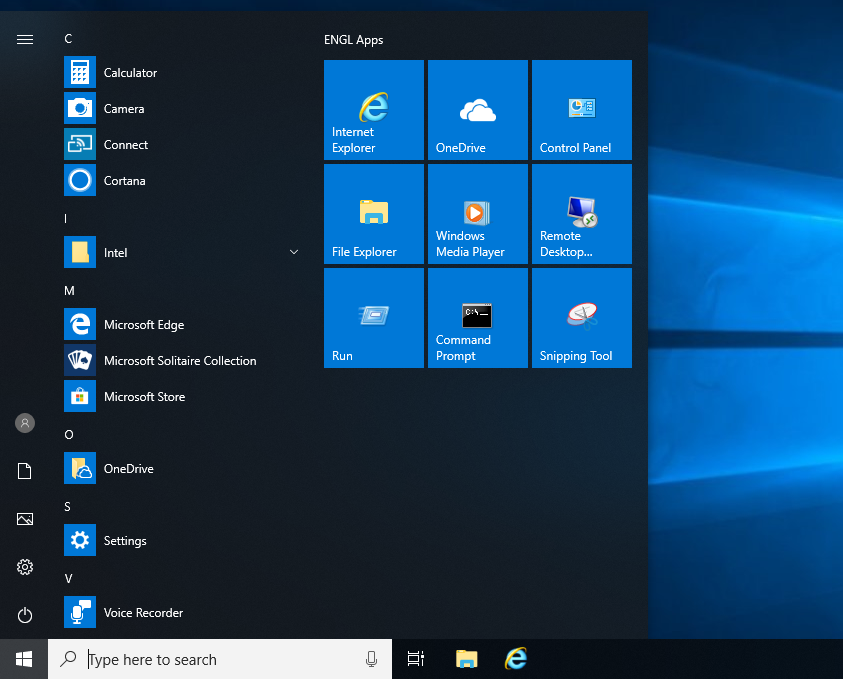Open the Control Panel tile
Screen dimensions: 843x679
582,110
